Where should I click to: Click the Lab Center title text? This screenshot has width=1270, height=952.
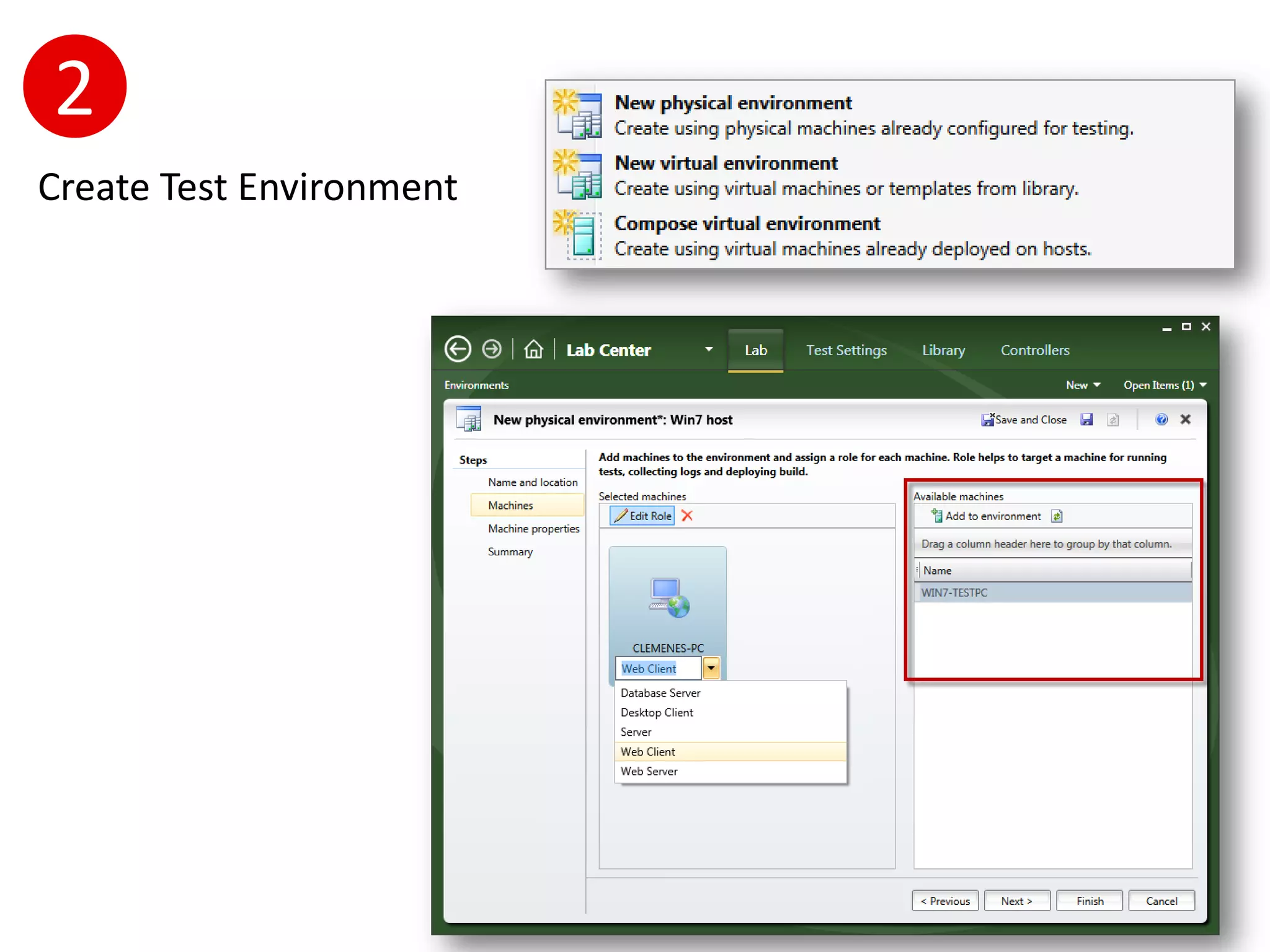point(608,350)
